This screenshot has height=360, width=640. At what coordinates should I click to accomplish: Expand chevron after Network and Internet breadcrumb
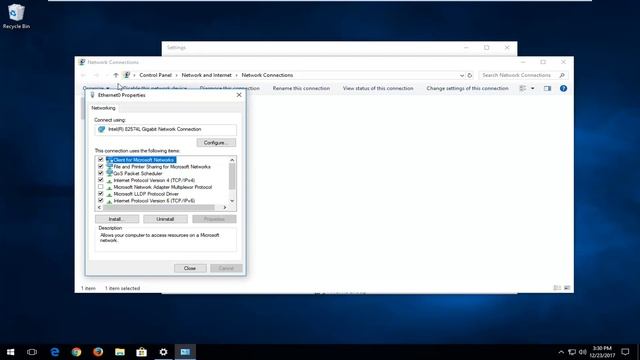coord(236,75)
